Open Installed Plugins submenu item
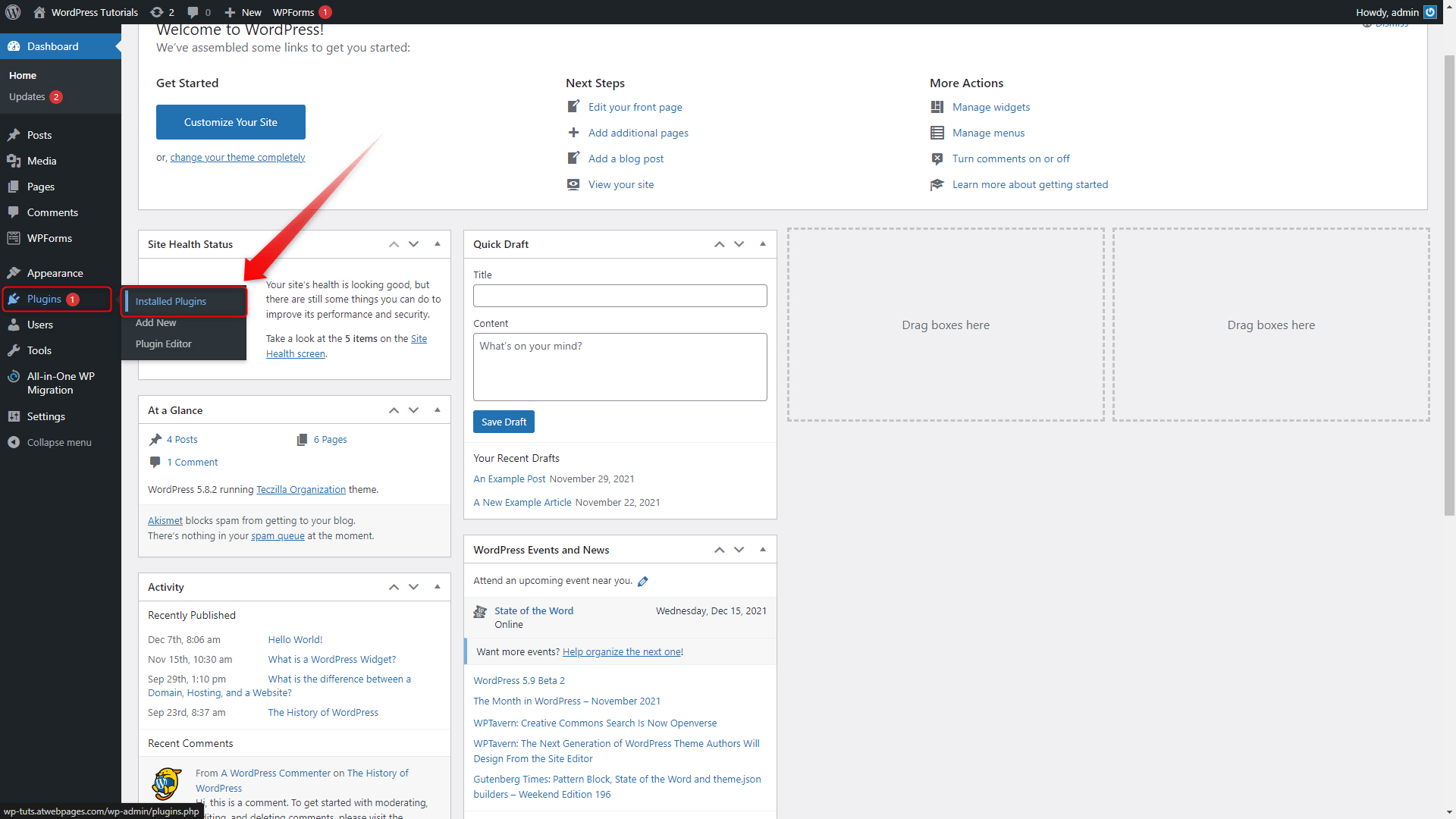1456x819 pixels. pos(171,301)
